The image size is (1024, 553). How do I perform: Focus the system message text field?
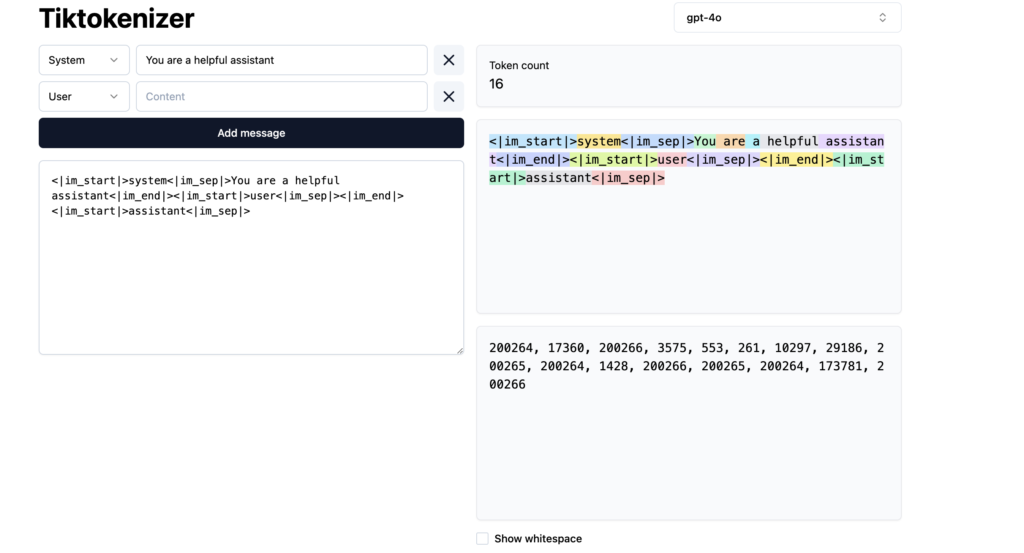pyautogui.click(x=281, y=60)
